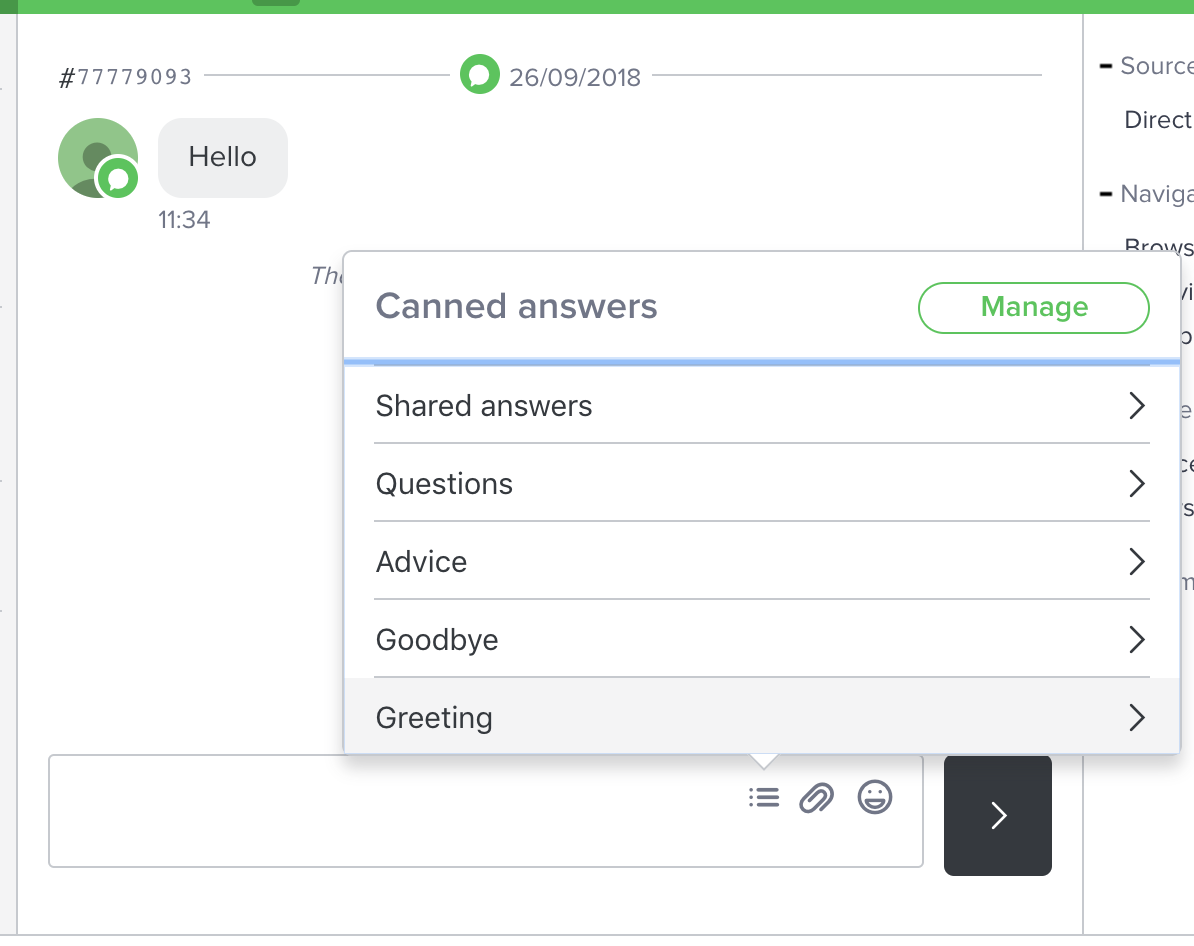Click the canned answers list icon
The height and width of the screenshot is (946, 1194).
(x=764, y=797)
